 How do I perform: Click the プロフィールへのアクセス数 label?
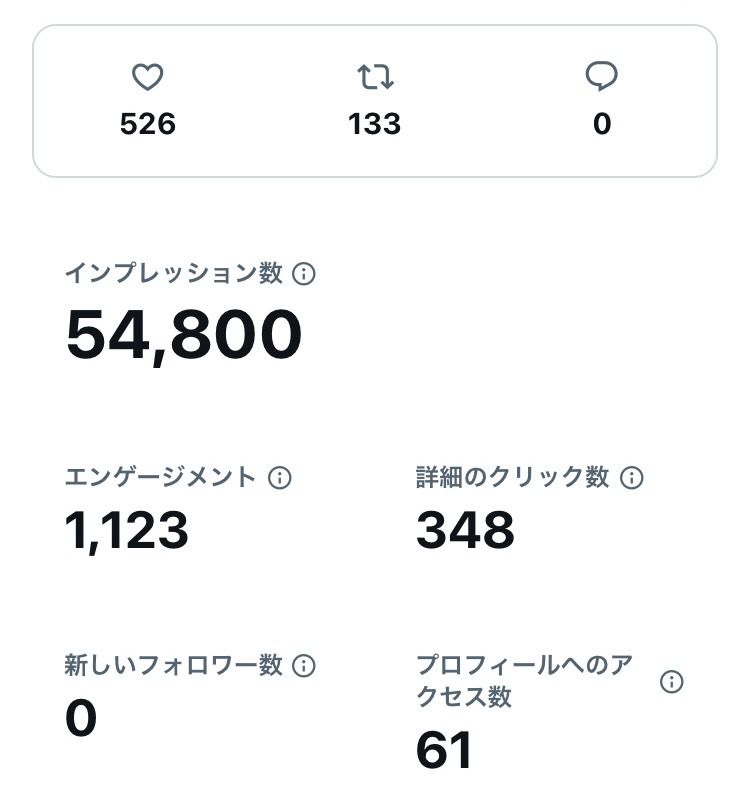click(x=524, y=681)
